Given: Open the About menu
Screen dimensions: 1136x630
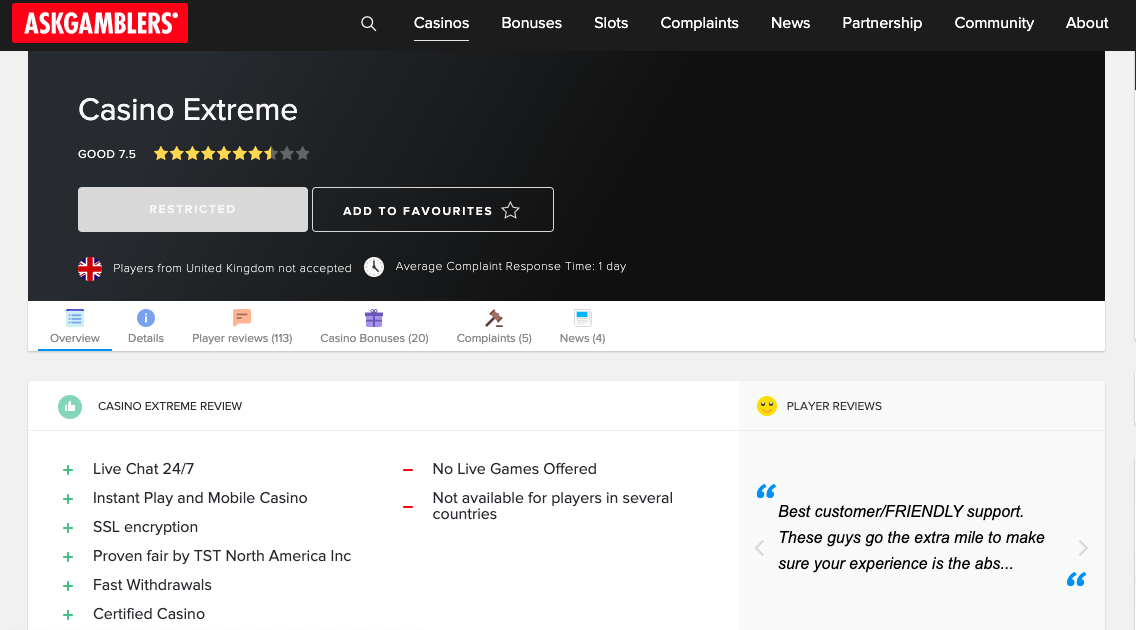Looking at the screenshot, I should point(1087,23).
